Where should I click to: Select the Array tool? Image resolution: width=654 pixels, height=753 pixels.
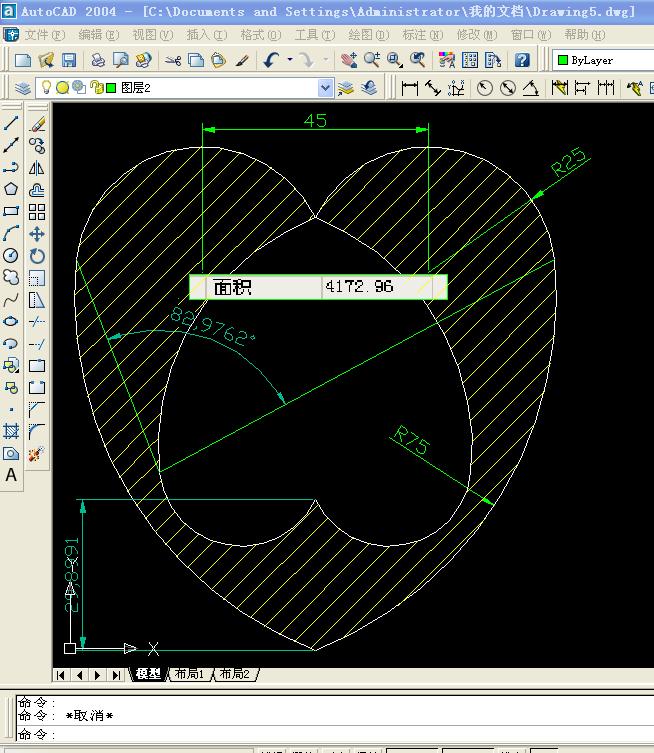click(x=37, y=212)
